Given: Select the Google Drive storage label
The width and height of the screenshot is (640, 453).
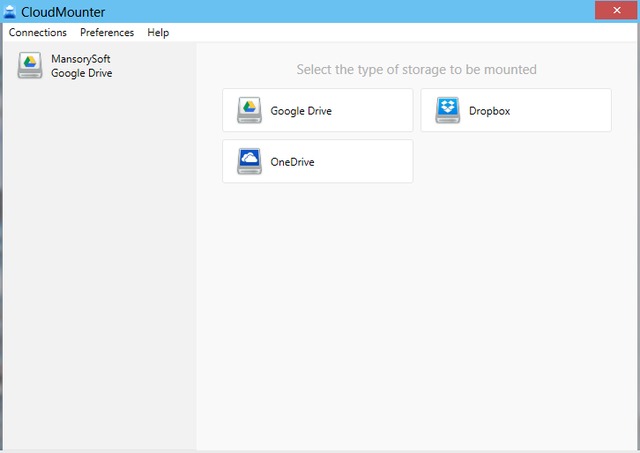Looking at the screenshot, I should (x=301, y=111).
